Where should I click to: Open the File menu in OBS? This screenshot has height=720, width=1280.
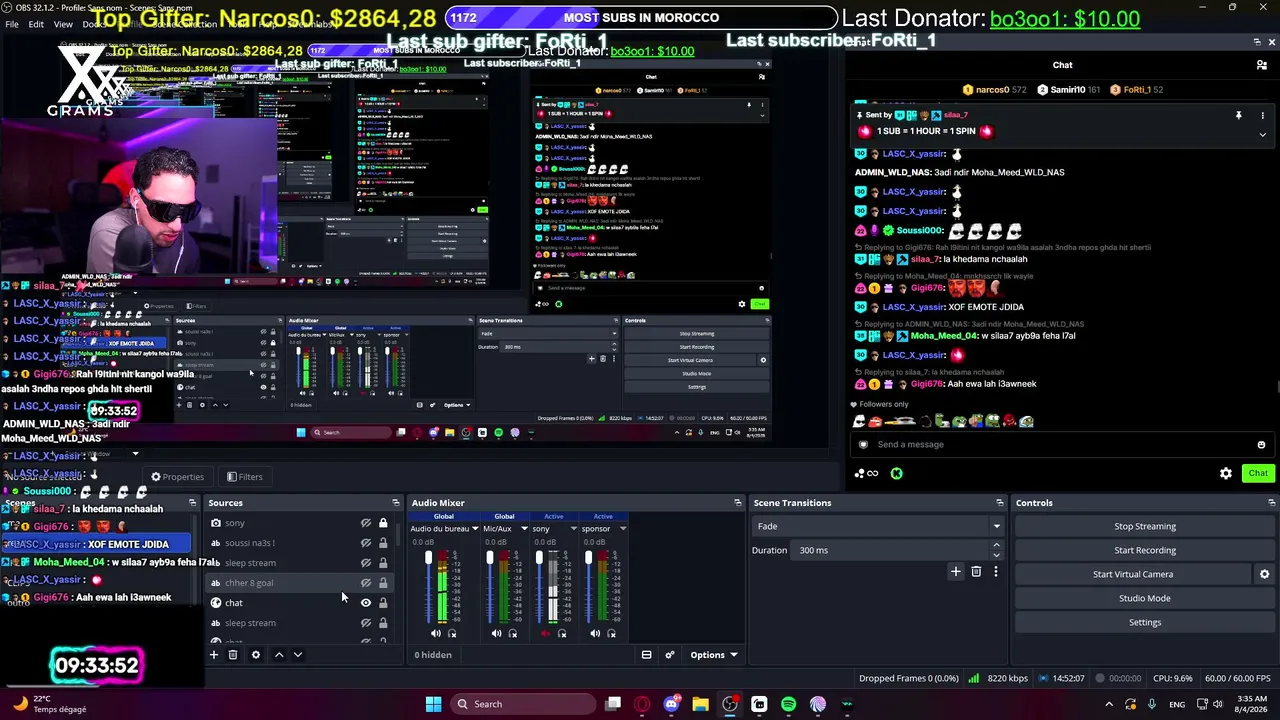[12, 24]
